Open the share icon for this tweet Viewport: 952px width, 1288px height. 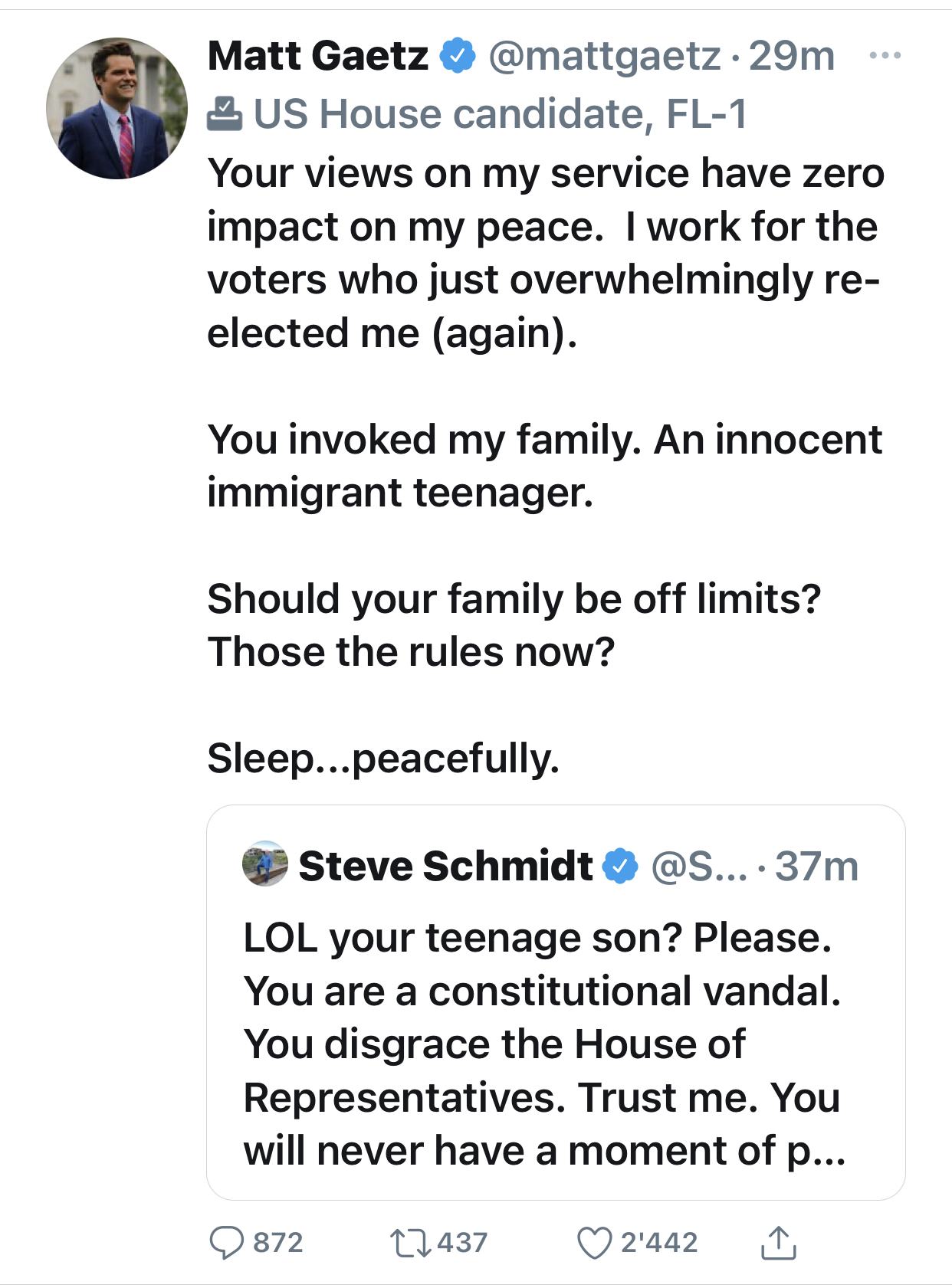[778, 1242]
